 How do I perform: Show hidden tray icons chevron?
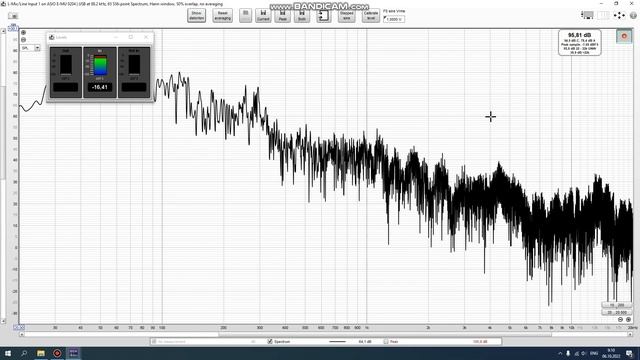pyautogui.click(x=560, y=353)
